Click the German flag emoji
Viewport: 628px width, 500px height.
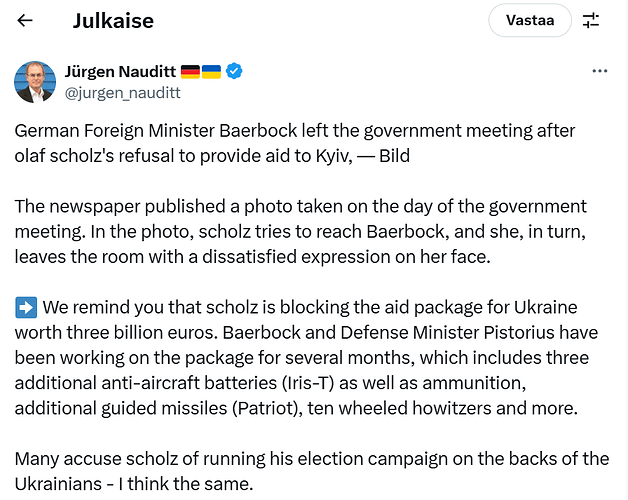coord(190,72)
